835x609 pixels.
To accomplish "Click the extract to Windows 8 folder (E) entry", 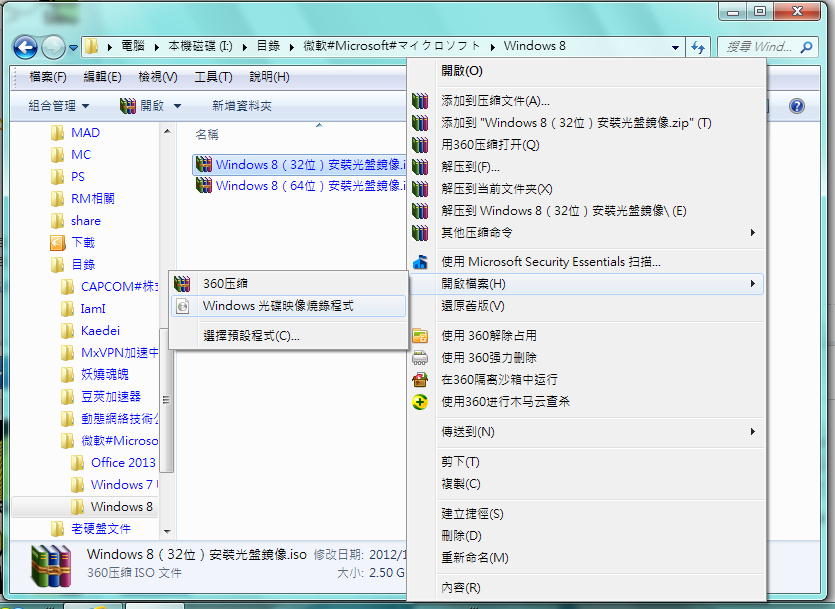I will (586, 211).
